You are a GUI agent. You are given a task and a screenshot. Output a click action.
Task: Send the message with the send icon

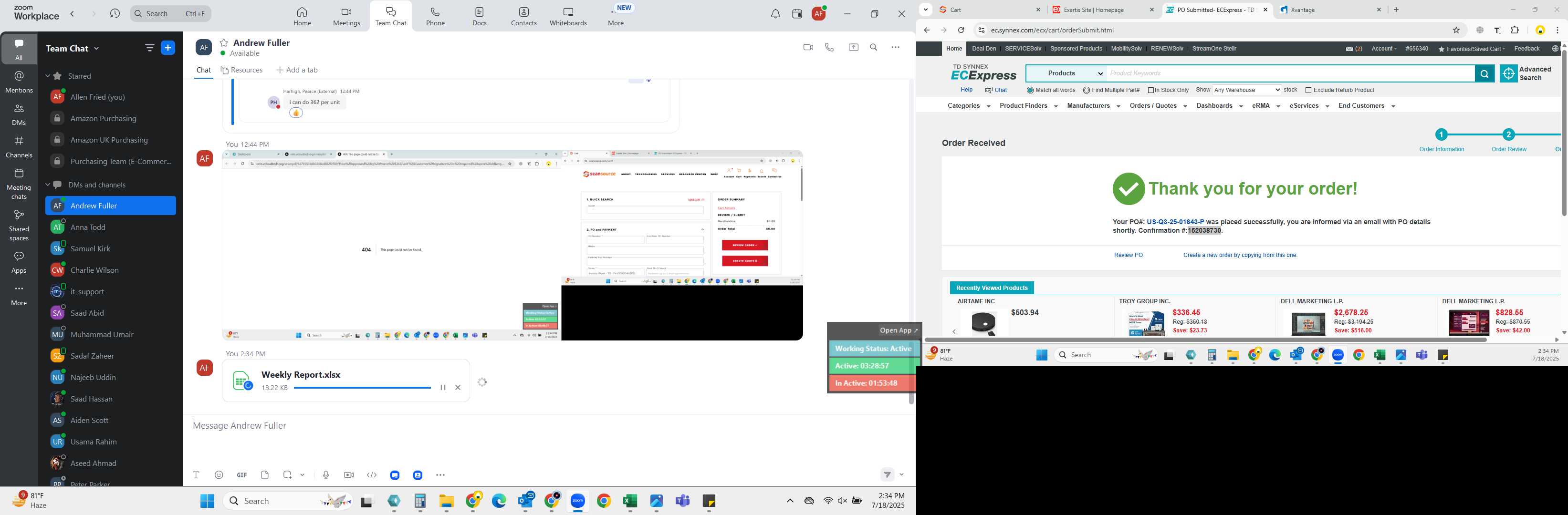(888, 475)
